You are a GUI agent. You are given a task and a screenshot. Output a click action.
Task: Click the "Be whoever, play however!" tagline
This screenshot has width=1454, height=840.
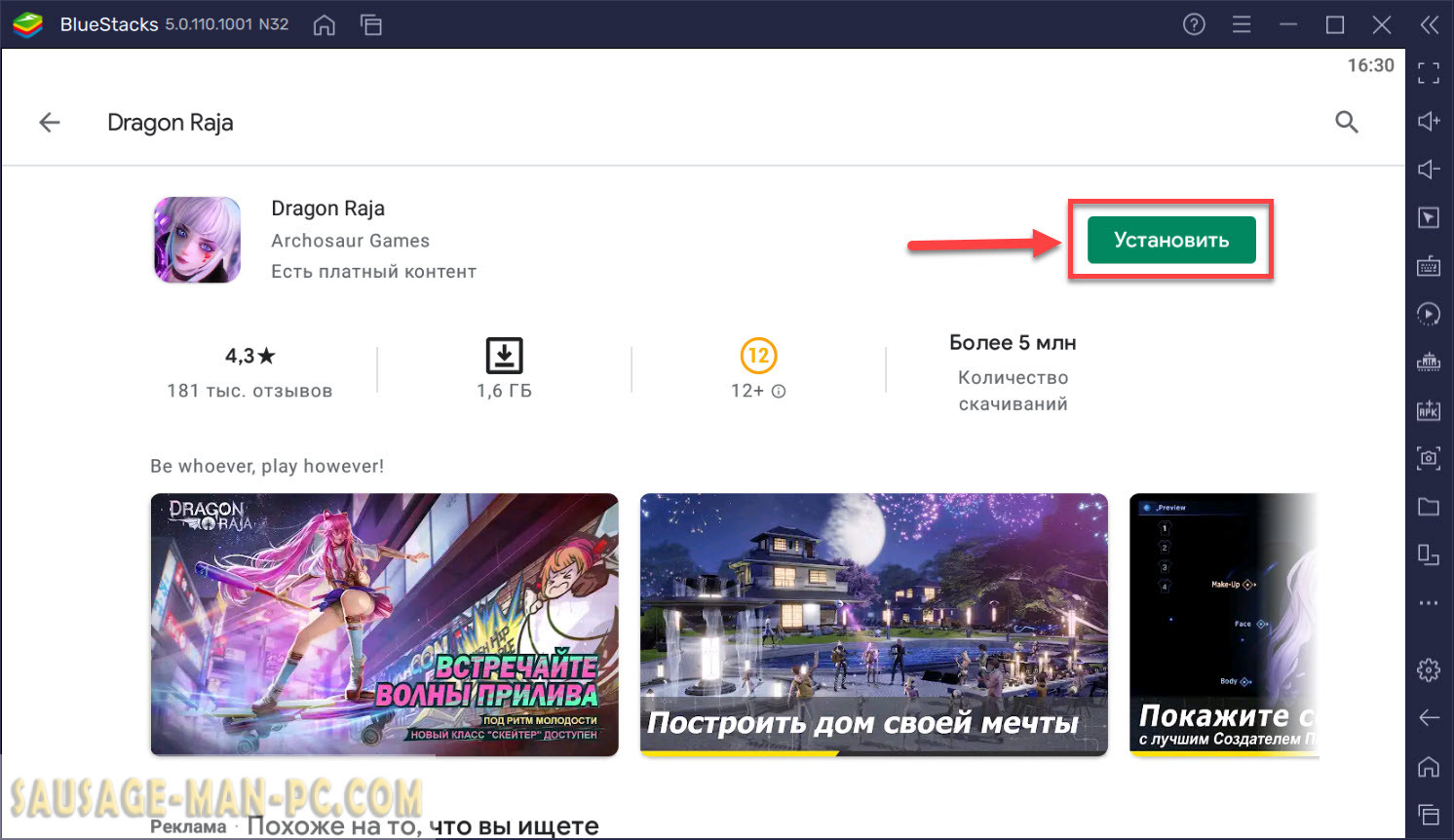pos(267,466)
